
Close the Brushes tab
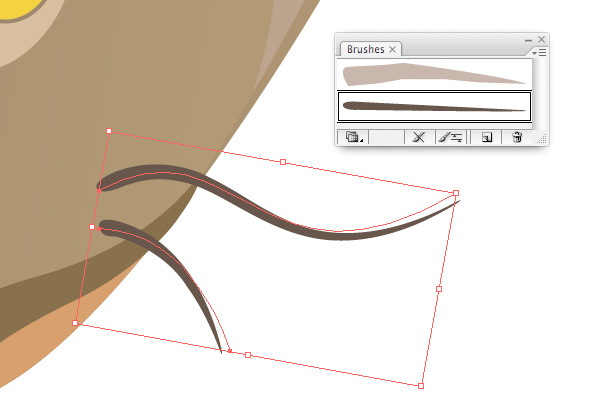(x=392, y=49)
